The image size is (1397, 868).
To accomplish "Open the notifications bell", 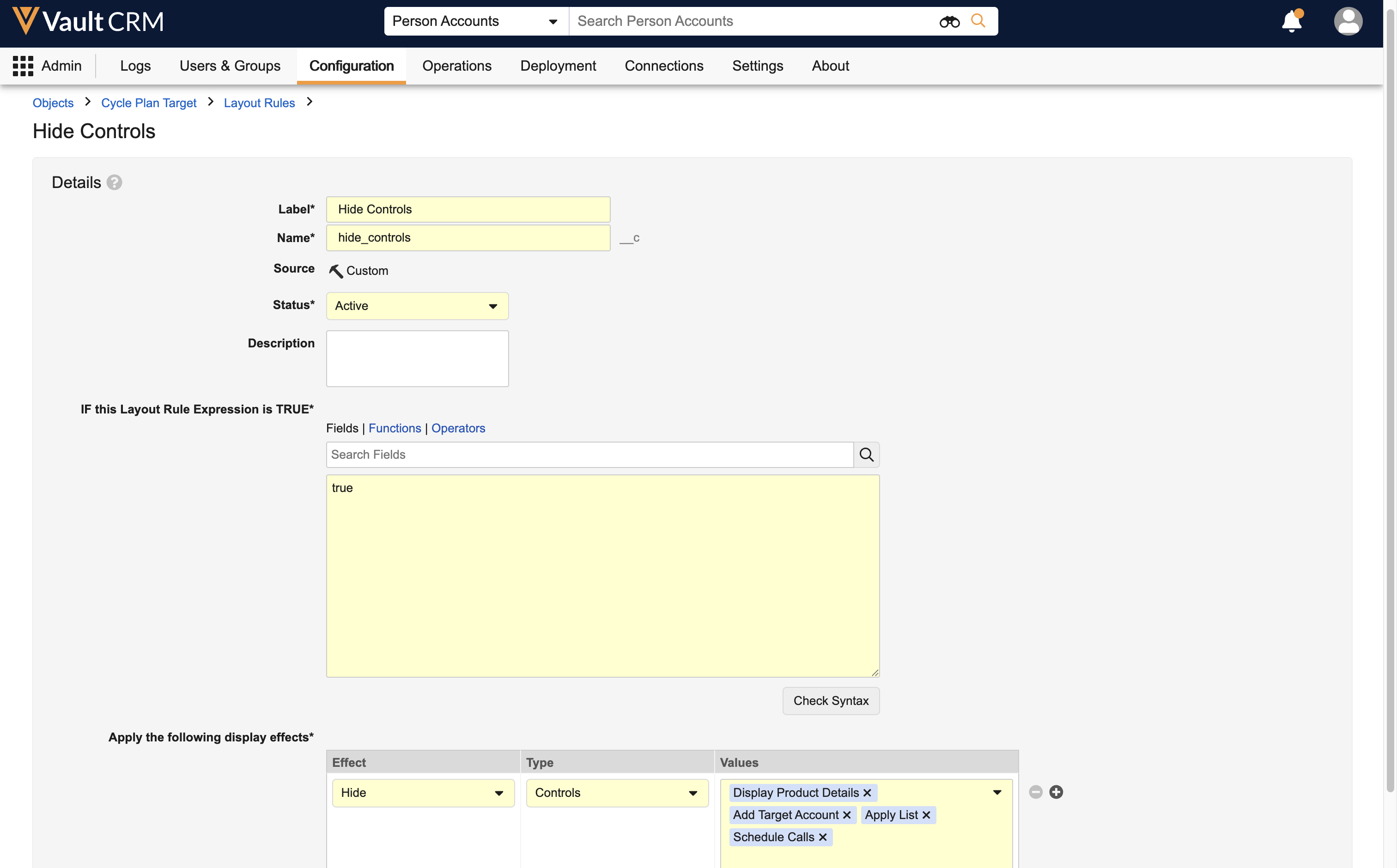I will (1292, 21).
